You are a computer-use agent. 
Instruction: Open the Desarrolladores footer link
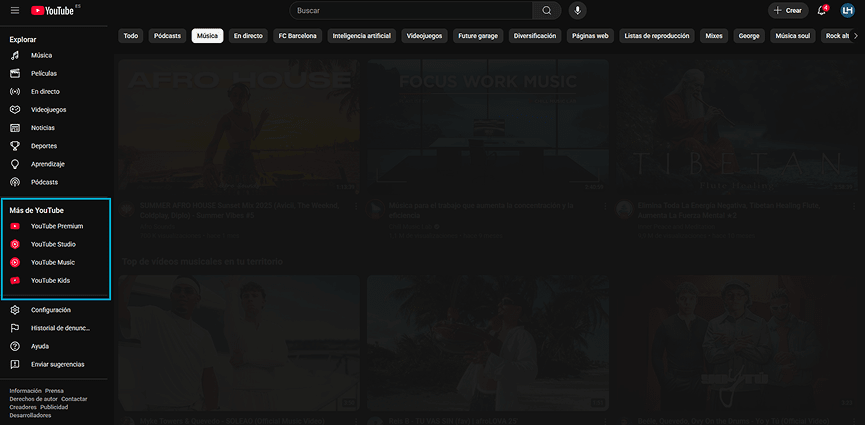tap(30, 416)
